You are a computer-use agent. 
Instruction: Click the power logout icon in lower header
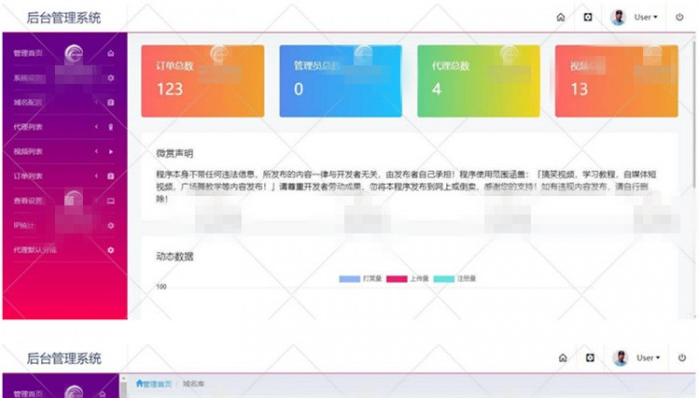pyautogui.click(x=682, y=357)
